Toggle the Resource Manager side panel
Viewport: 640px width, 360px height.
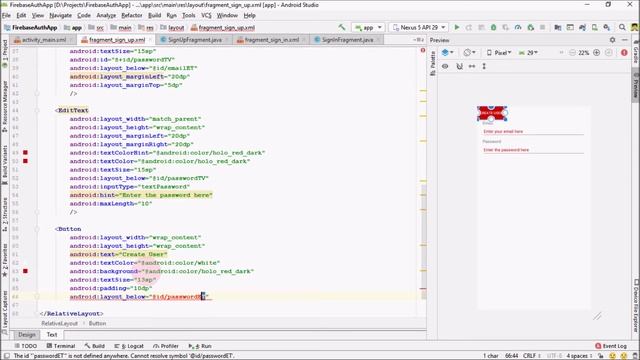point(5,106)
